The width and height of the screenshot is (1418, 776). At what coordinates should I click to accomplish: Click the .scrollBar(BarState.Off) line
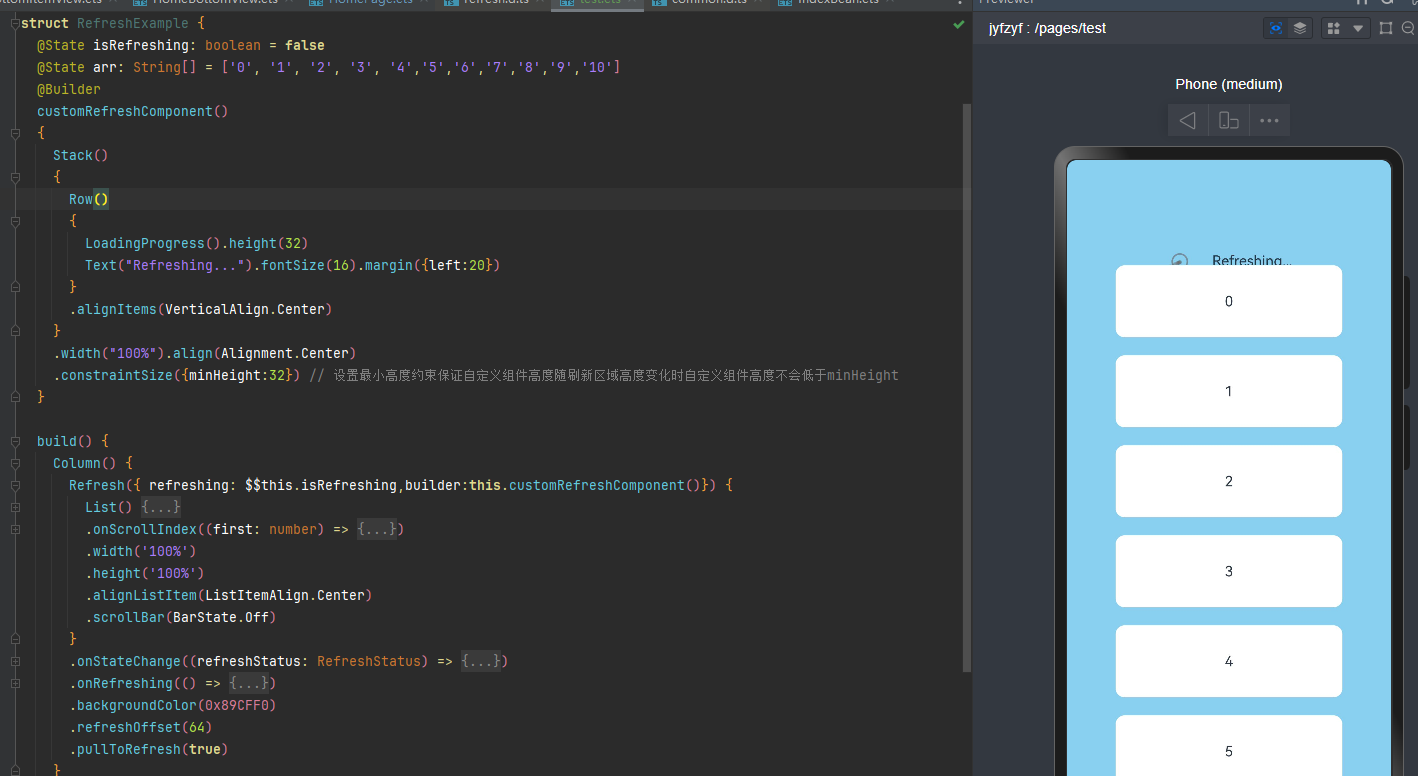[x=181, y=617]
